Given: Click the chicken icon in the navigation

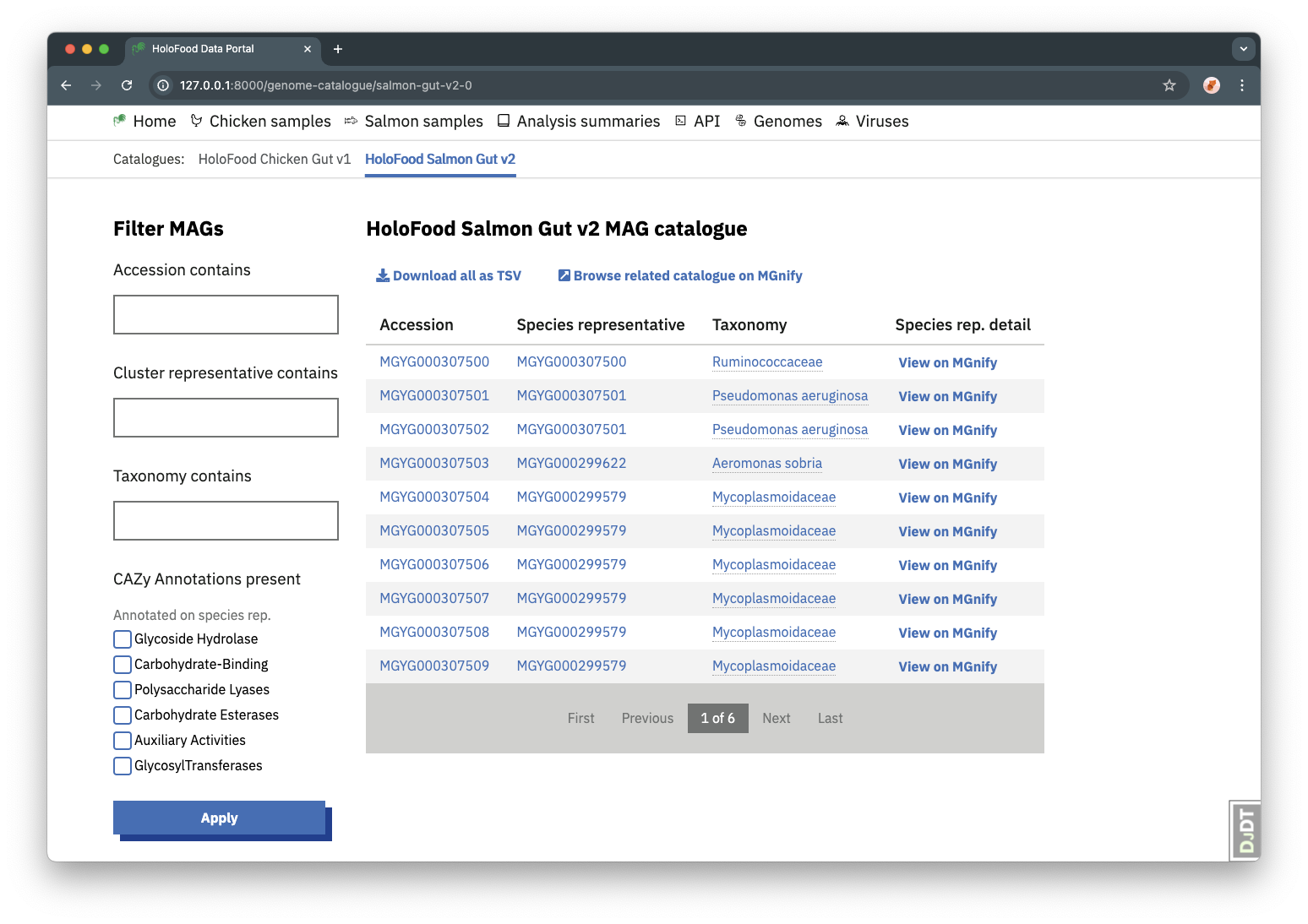Looking at the screenshot, I should 197,121.
